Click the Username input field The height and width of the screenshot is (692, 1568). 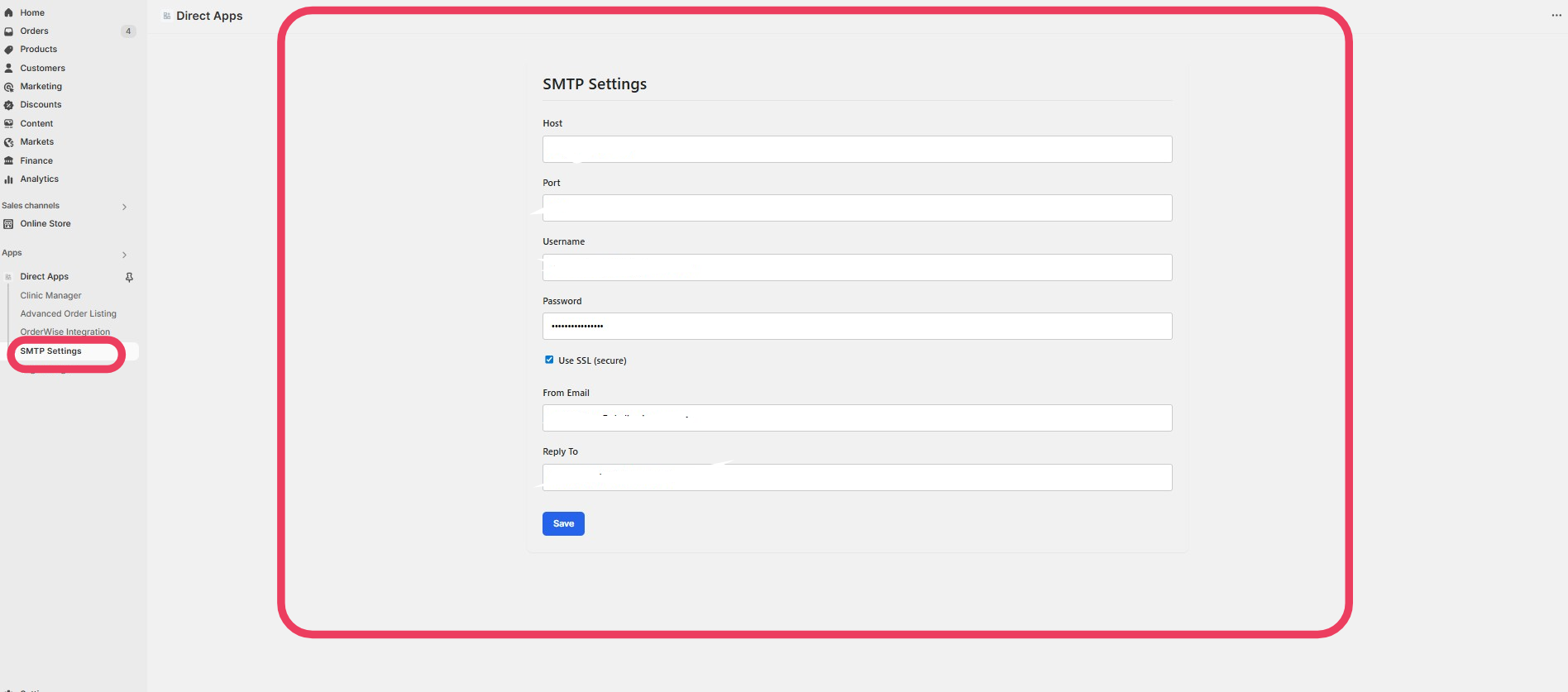[x=857, y=267]
